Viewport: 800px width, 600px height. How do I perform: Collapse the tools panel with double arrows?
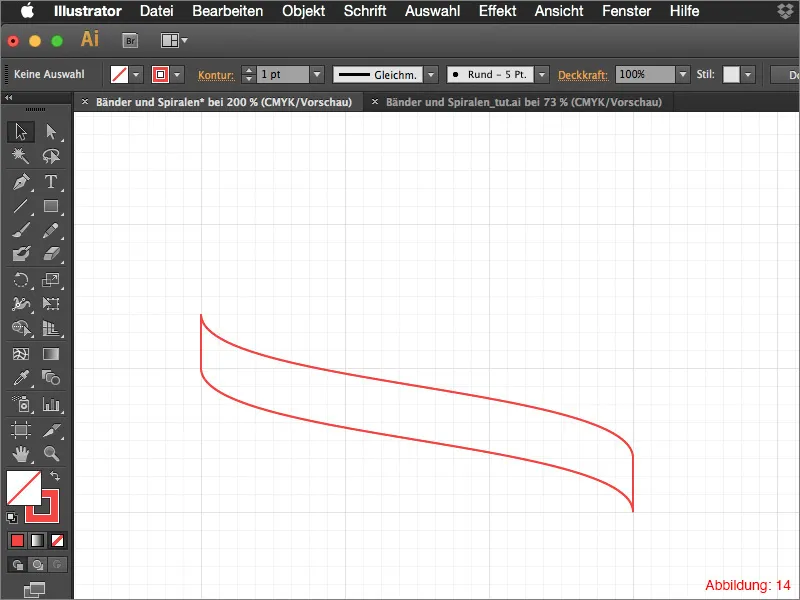point(9,97)
